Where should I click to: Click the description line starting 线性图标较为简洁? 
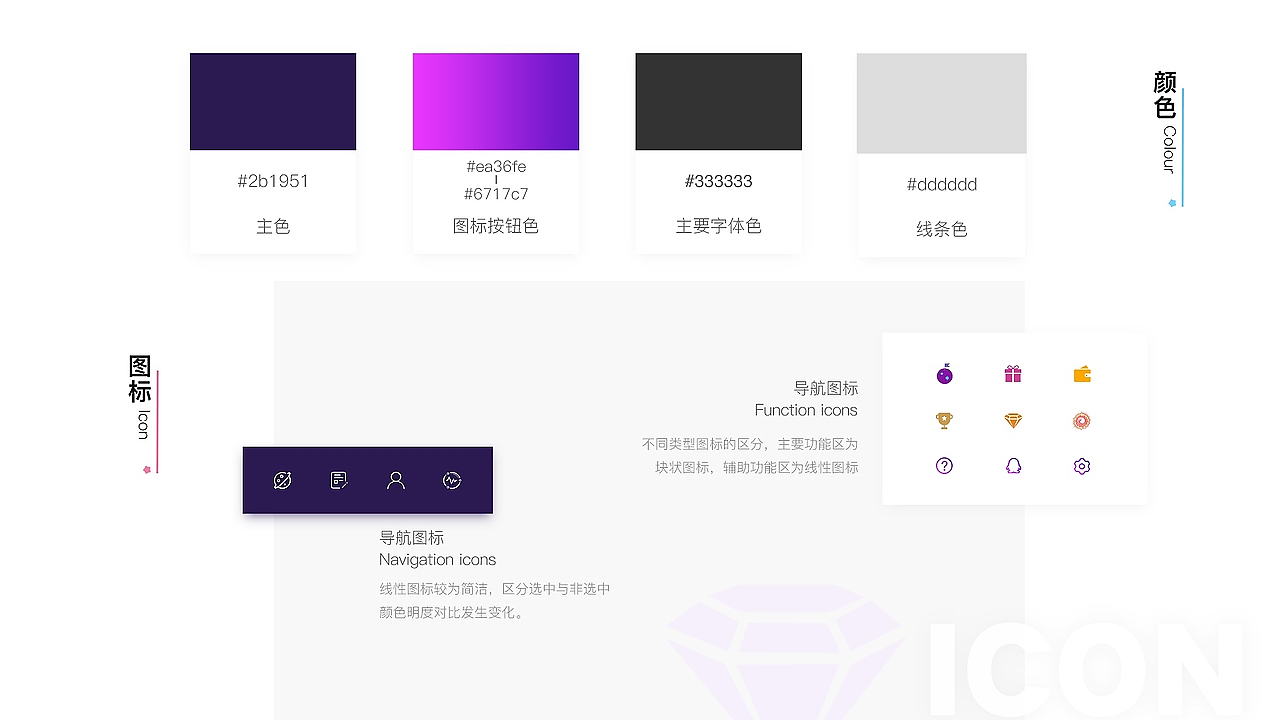(495, 590)
